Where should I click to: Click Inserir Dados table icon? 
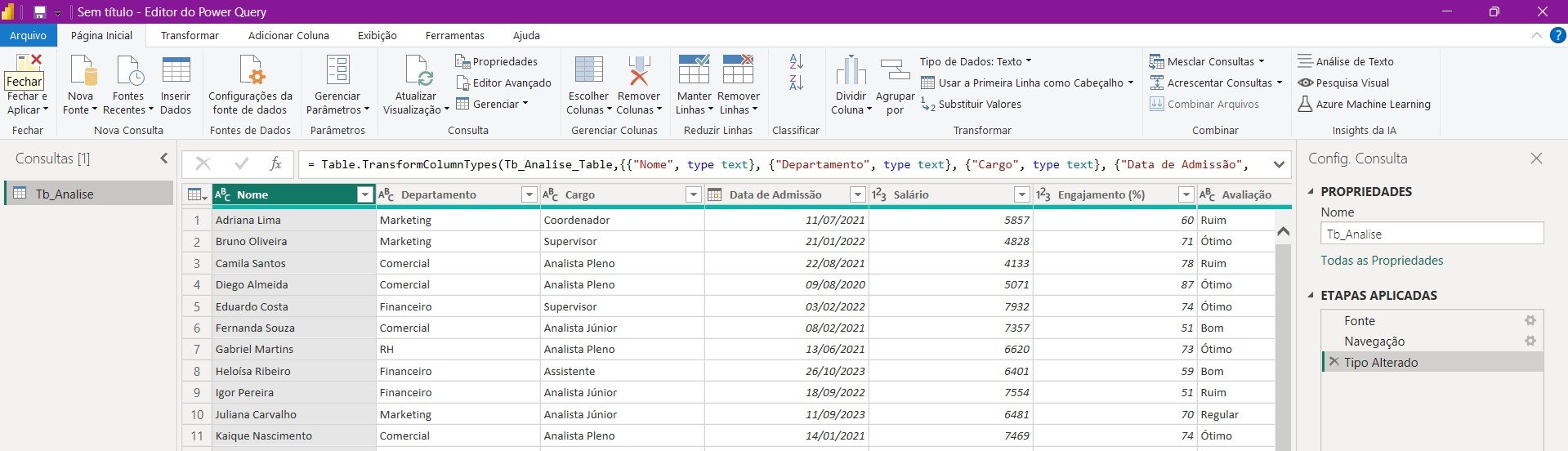(176, 71)
